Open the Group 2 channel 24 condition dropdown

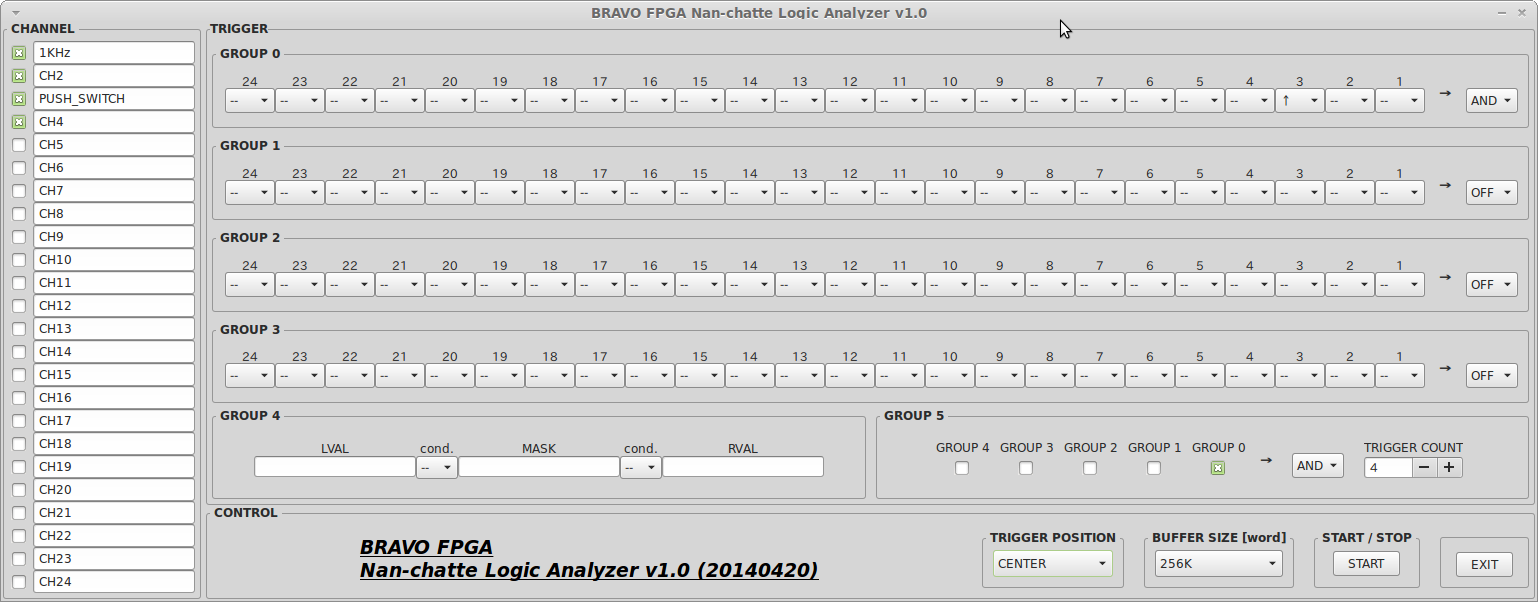click(x=249, y=284)
